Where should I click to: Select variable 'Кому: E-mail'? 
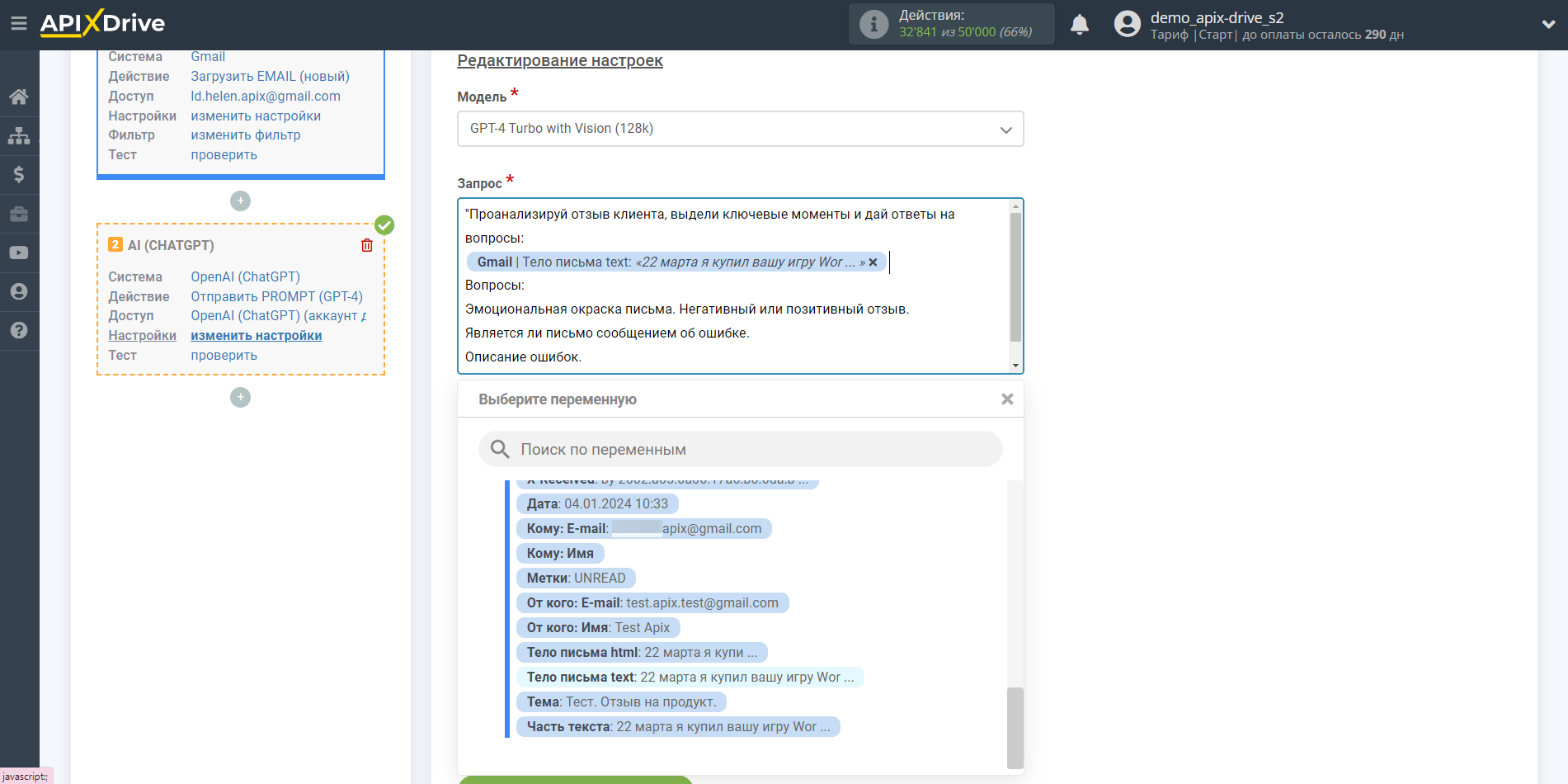[x=644, y=528]
